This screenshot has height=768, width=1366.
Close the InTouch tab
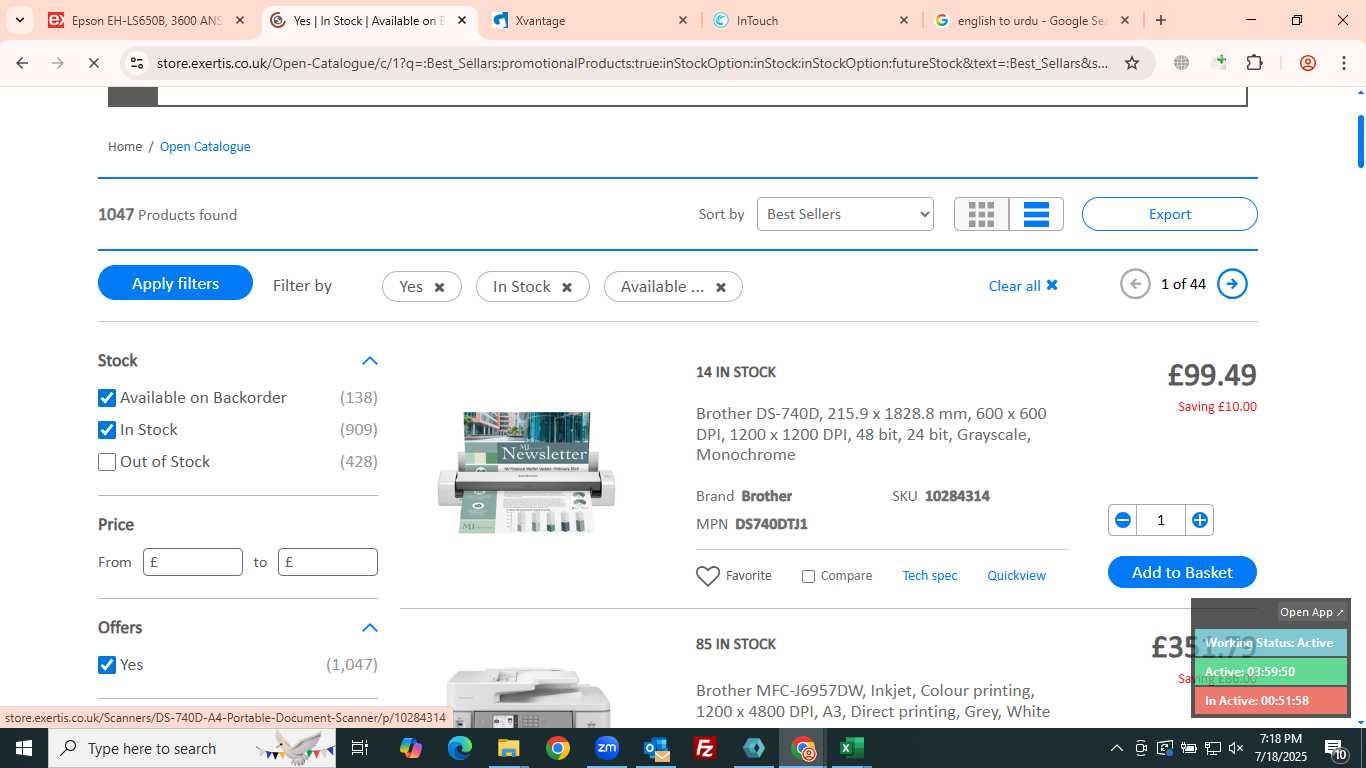click(904, 20)
